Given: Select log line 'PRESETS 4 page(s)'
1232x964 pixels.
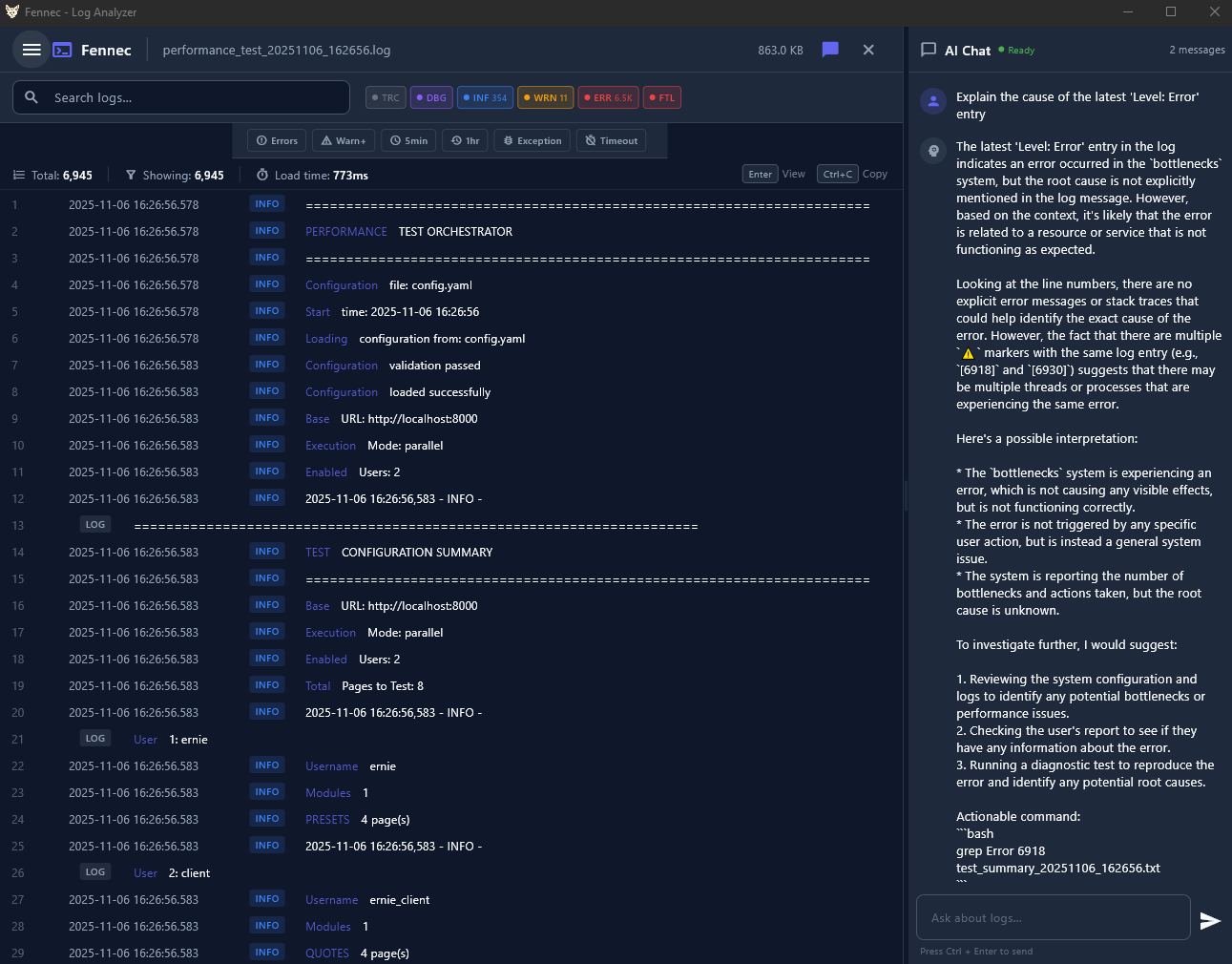Looking at the screenshot, I should tap(451, 819).
